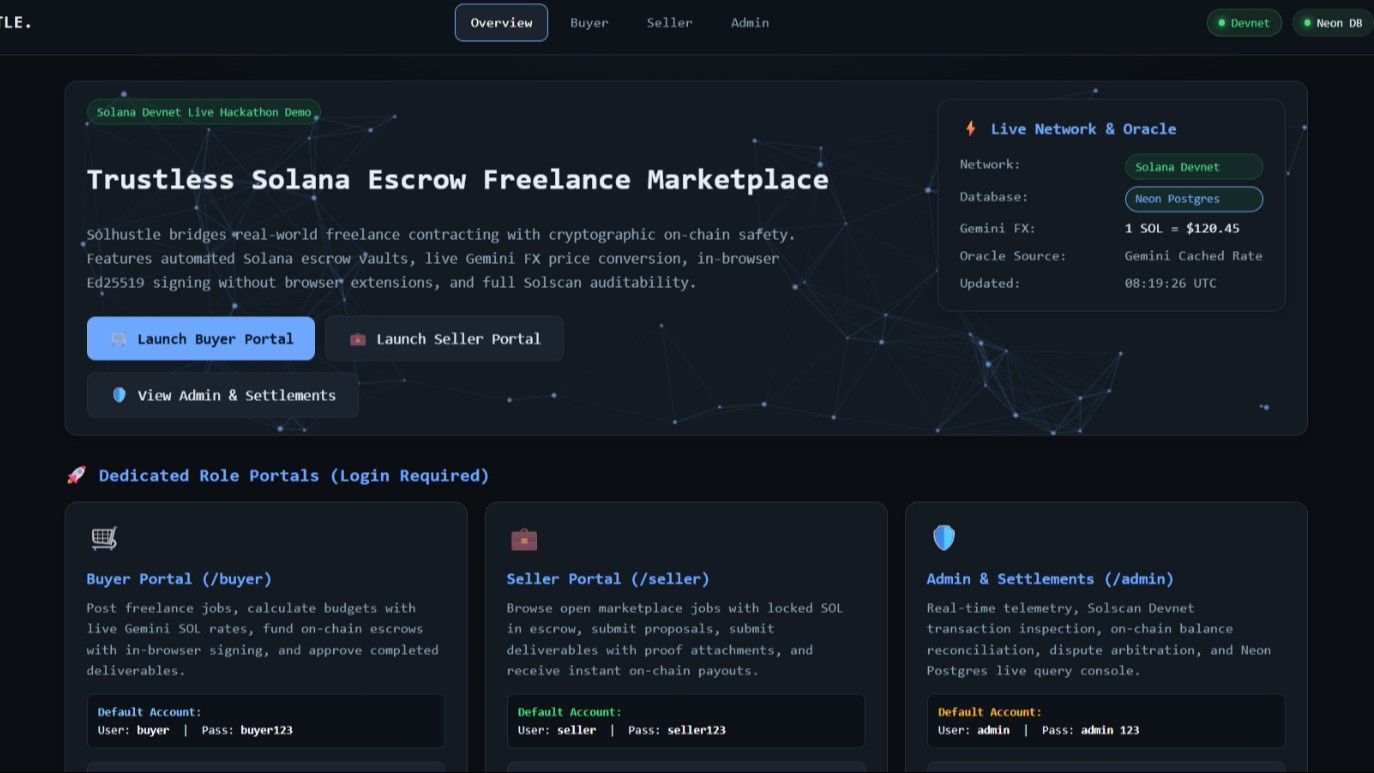1374x773 pixels.
Task: Click the cart icon in Launch Buyer Portal button
Action: [119, 339]
